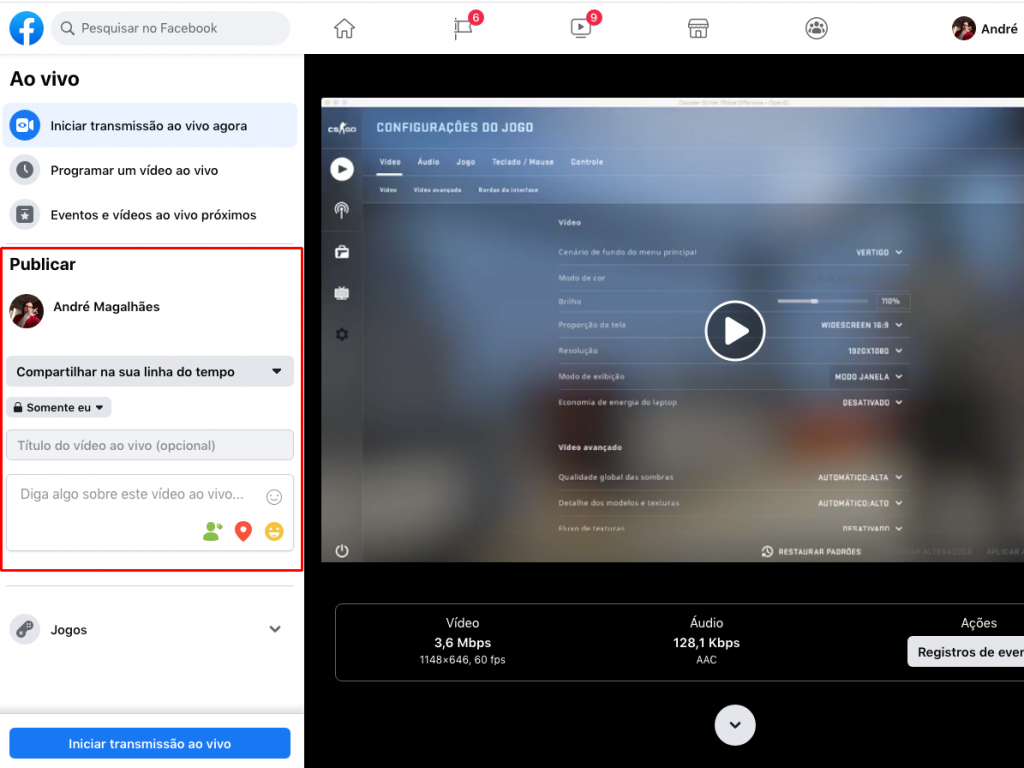The width and height of the screenshot is (1024, 768).
Task: Open 'Compartilhar na sua linha do tempo' dropdown
Action: click(x=150, y=372)
